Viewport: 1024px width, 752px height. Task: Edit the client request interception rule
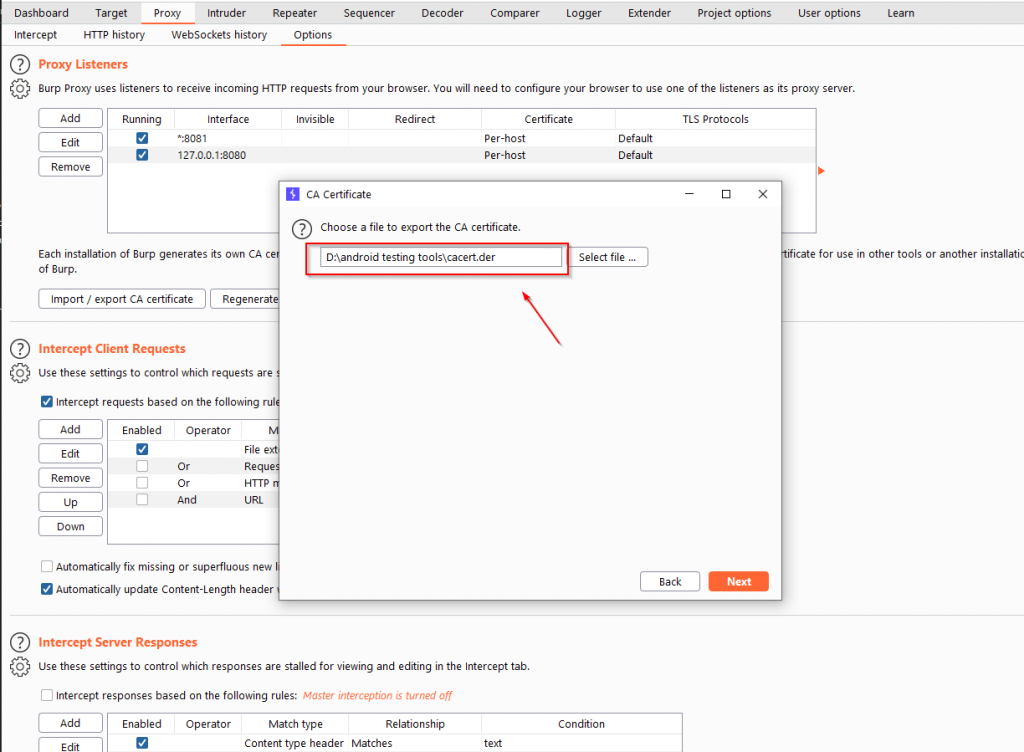[x=71, y=453]
